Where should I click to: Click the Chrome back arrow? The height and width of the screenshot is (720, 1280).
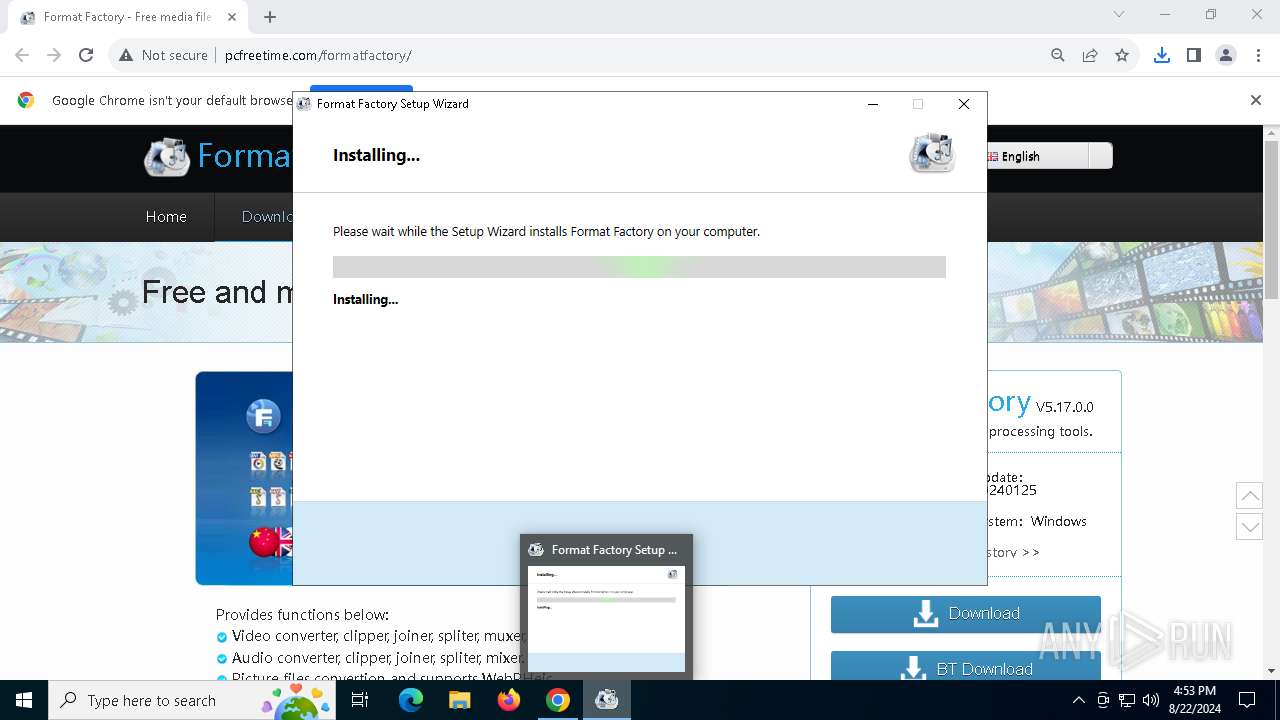[x=22, y=55]
